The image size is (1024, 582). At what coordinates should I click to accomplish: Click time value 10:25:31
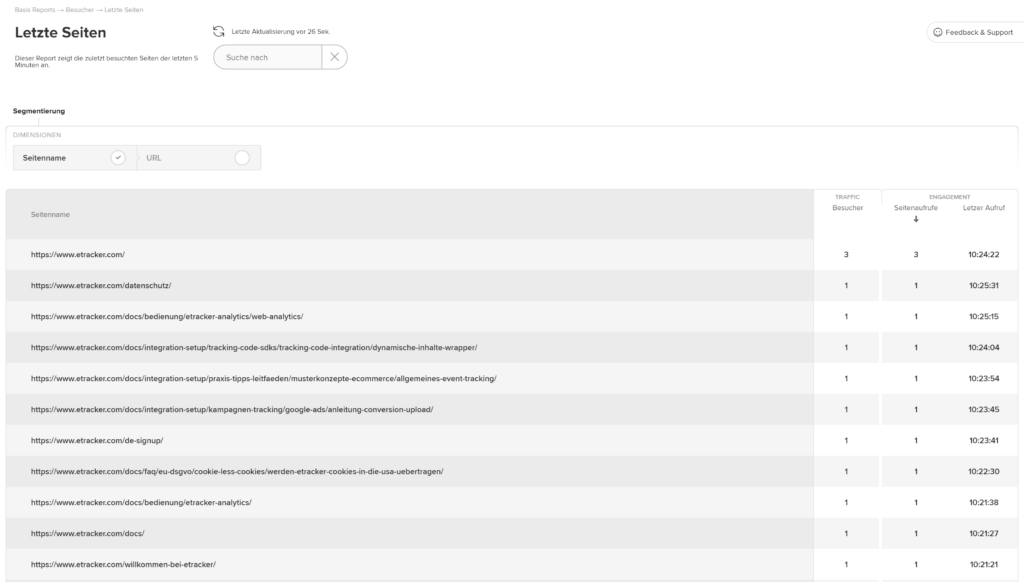tap(984, 285)
